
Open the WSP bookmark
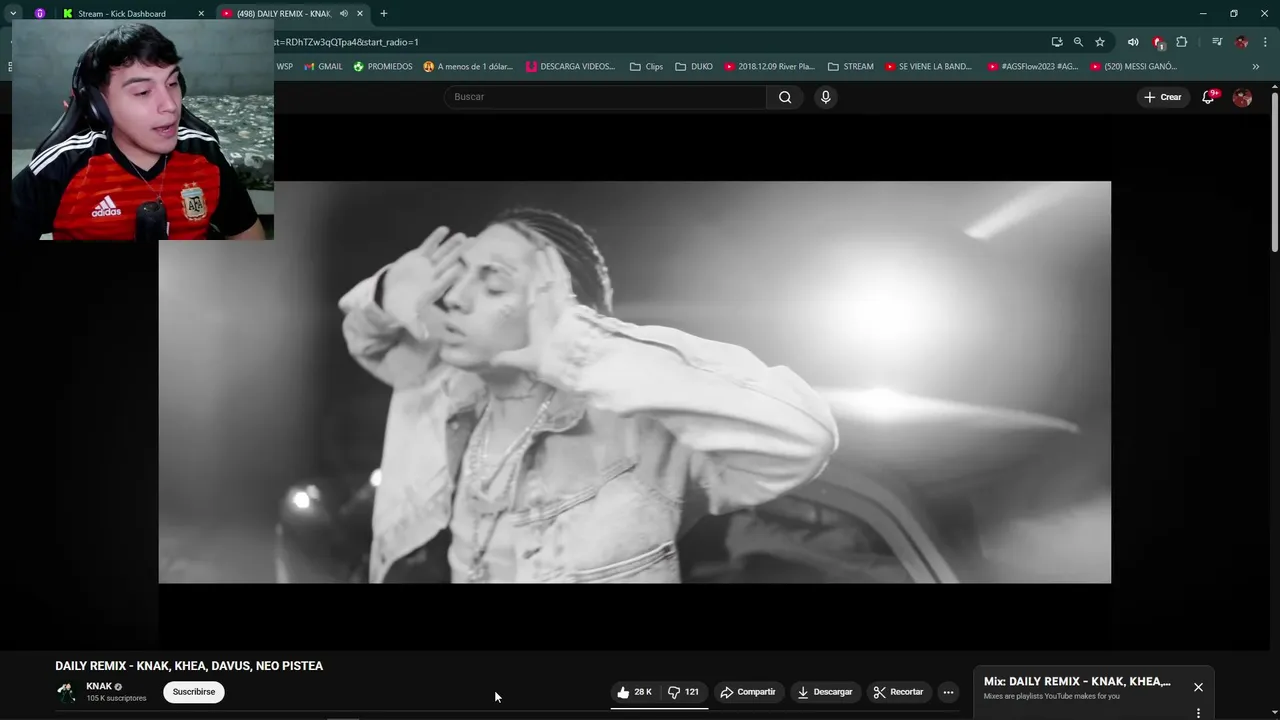click(285, 67)
